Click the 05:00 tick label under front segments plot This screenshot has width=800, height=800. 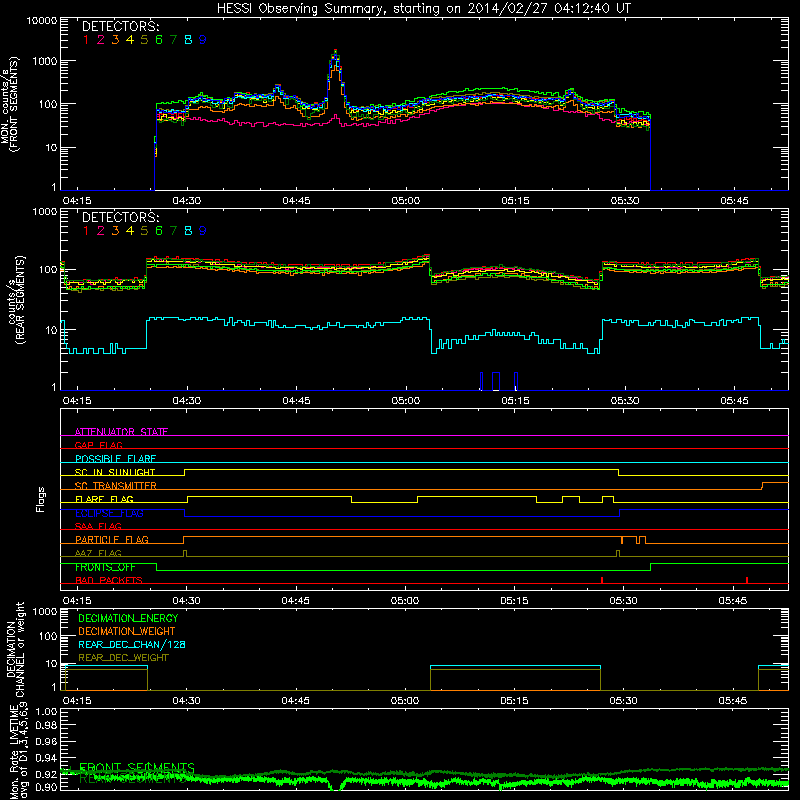pyautogui.click(x=406, y=201)
